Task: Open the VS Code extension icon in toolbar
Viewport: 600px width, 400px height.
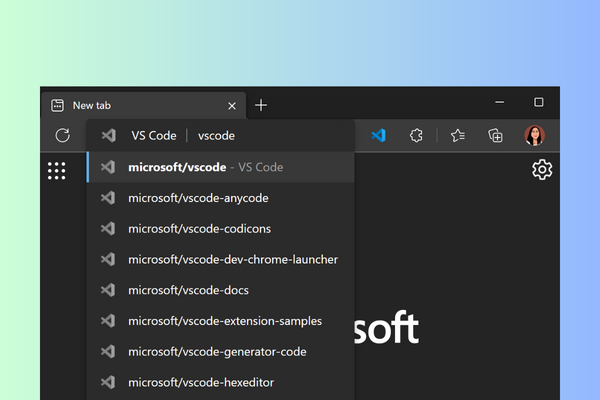Action: click(x=378, y=135)
